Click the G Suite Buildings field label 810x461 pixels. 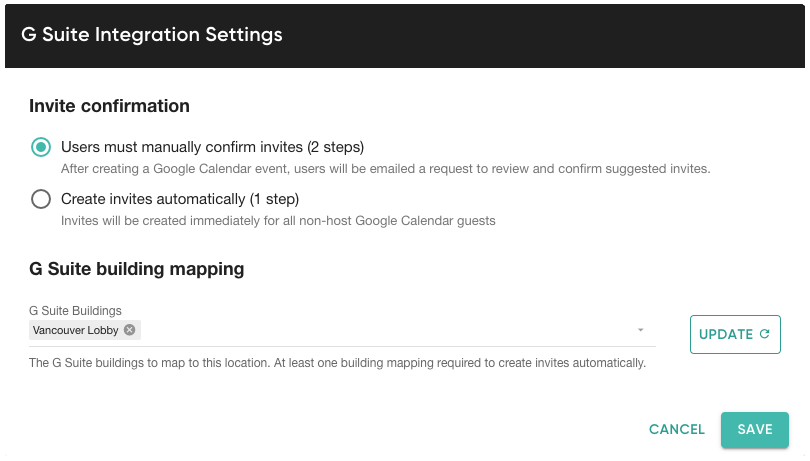75,311
